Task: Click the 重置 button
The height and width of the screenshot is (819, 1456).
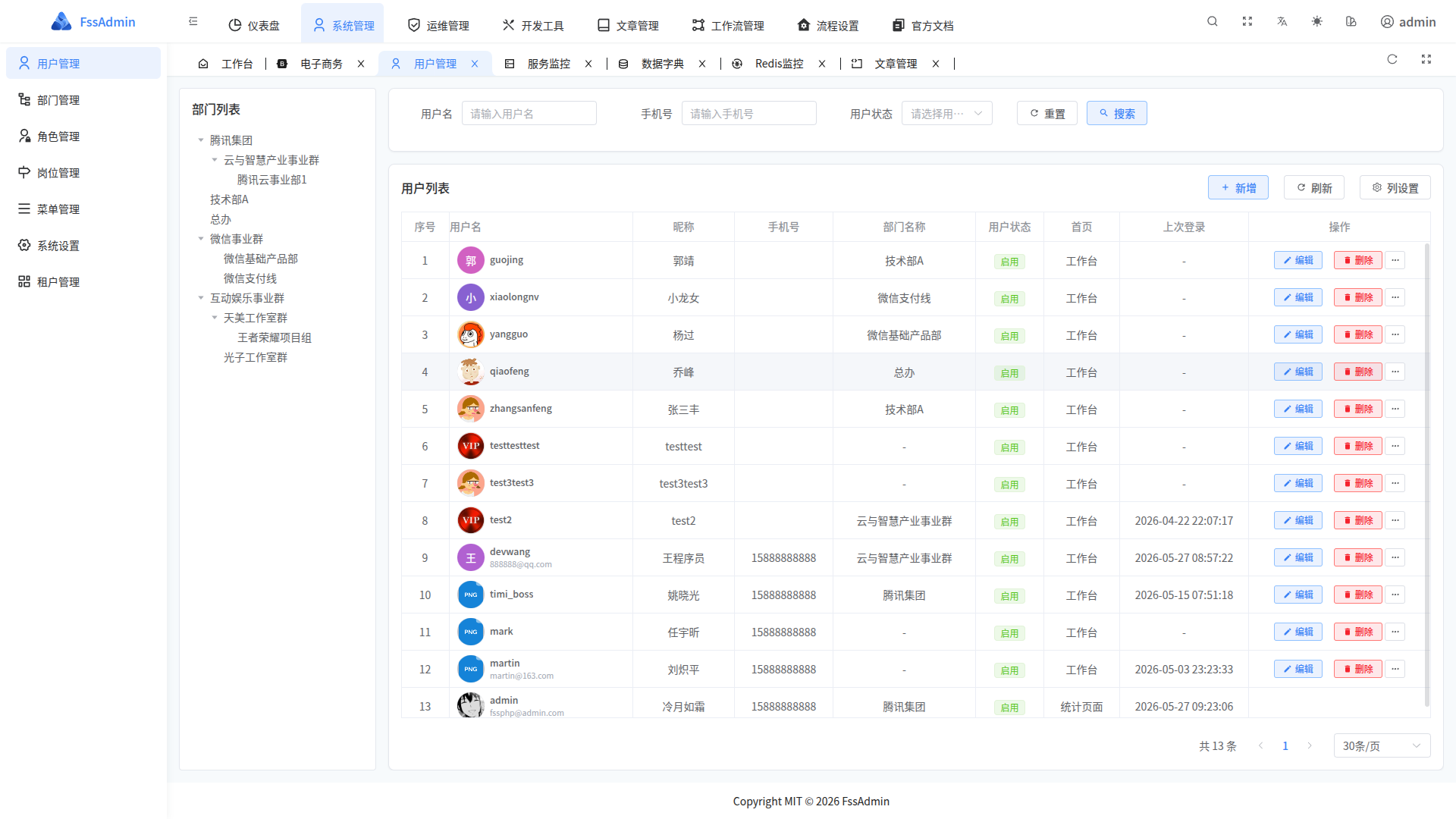Action: 1046,113
